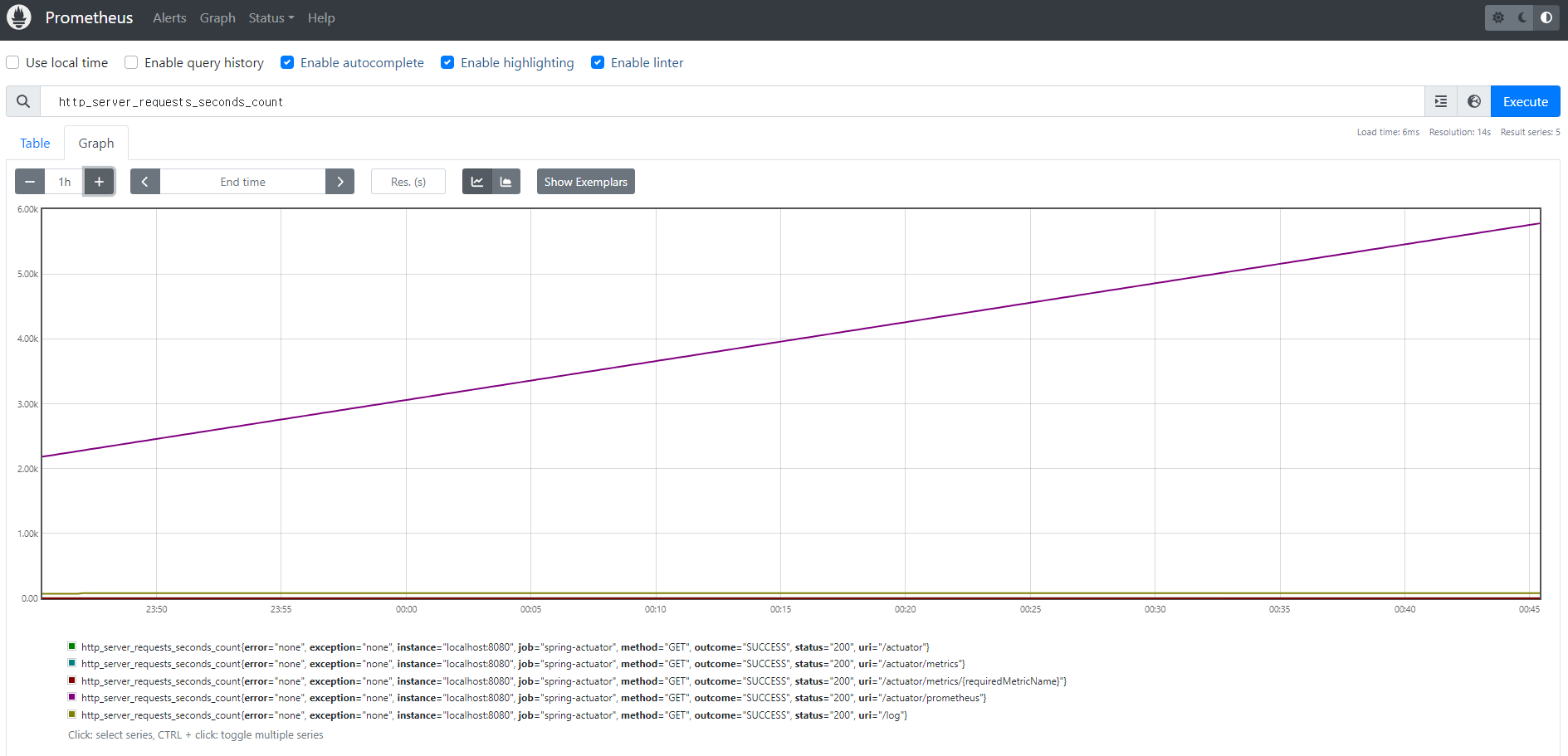
Task: Click the Prometheus brand link
Action: coord(89,17)
